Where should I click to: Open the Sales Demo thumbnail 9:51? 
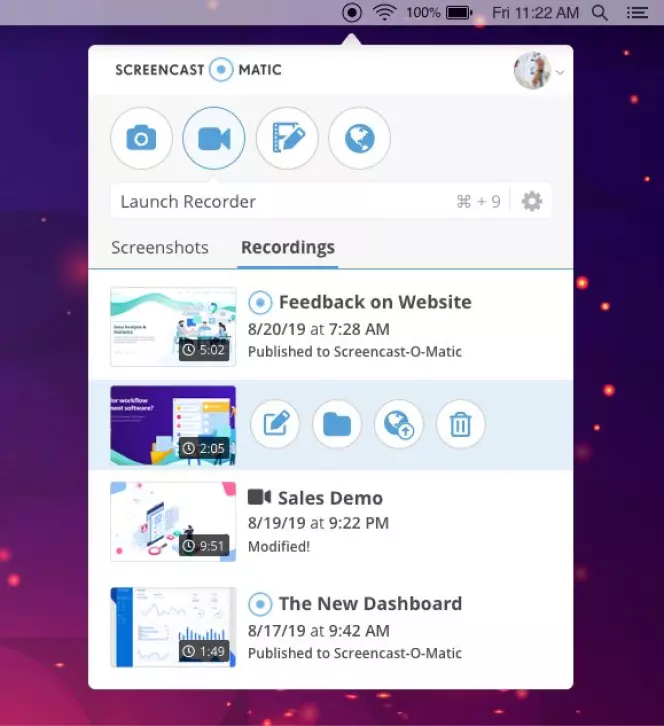[x=173, y=522]
